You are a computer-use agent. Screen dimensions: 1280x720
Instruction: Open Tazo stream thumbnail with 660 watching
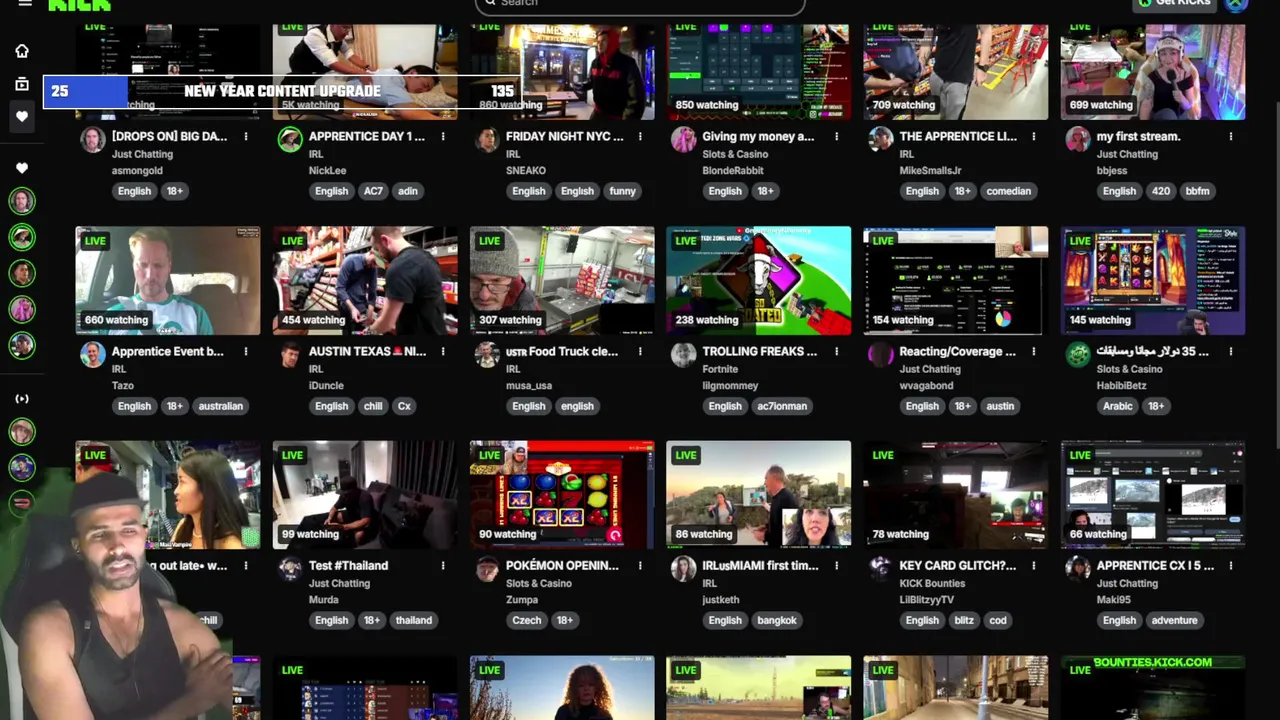pos(168,281)
